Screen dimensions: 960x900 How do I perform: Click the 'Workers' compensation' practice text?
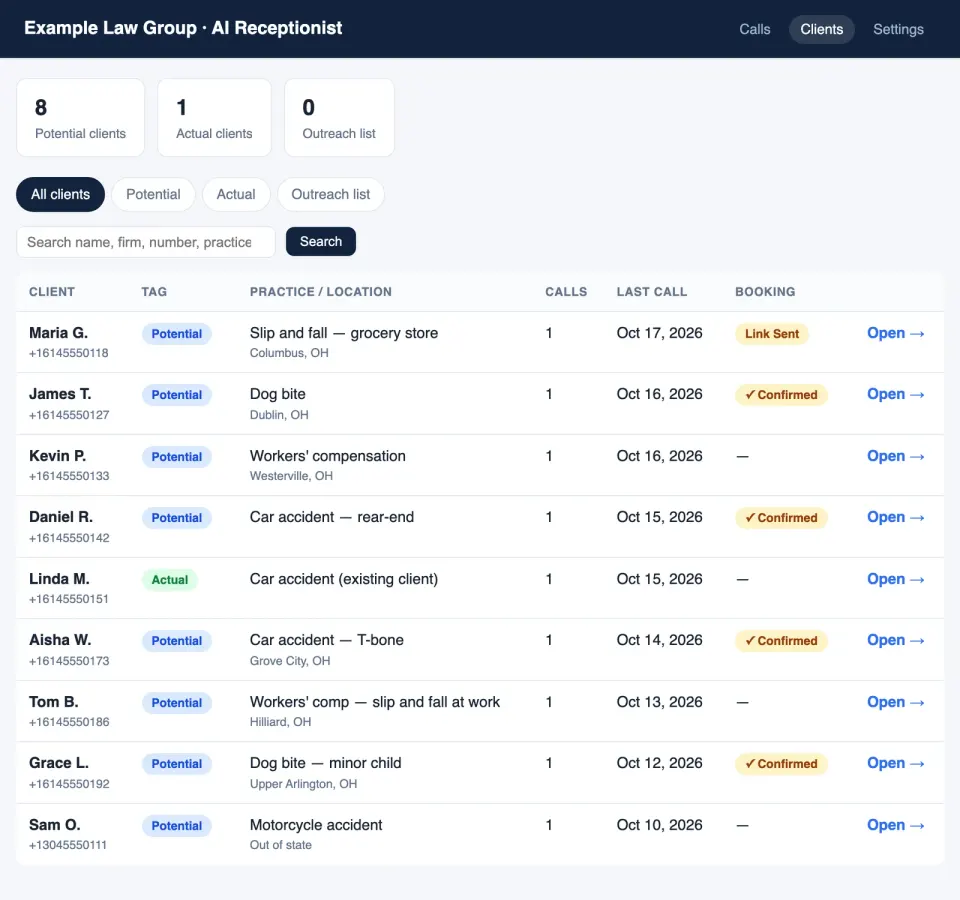[x=328, y=456]
